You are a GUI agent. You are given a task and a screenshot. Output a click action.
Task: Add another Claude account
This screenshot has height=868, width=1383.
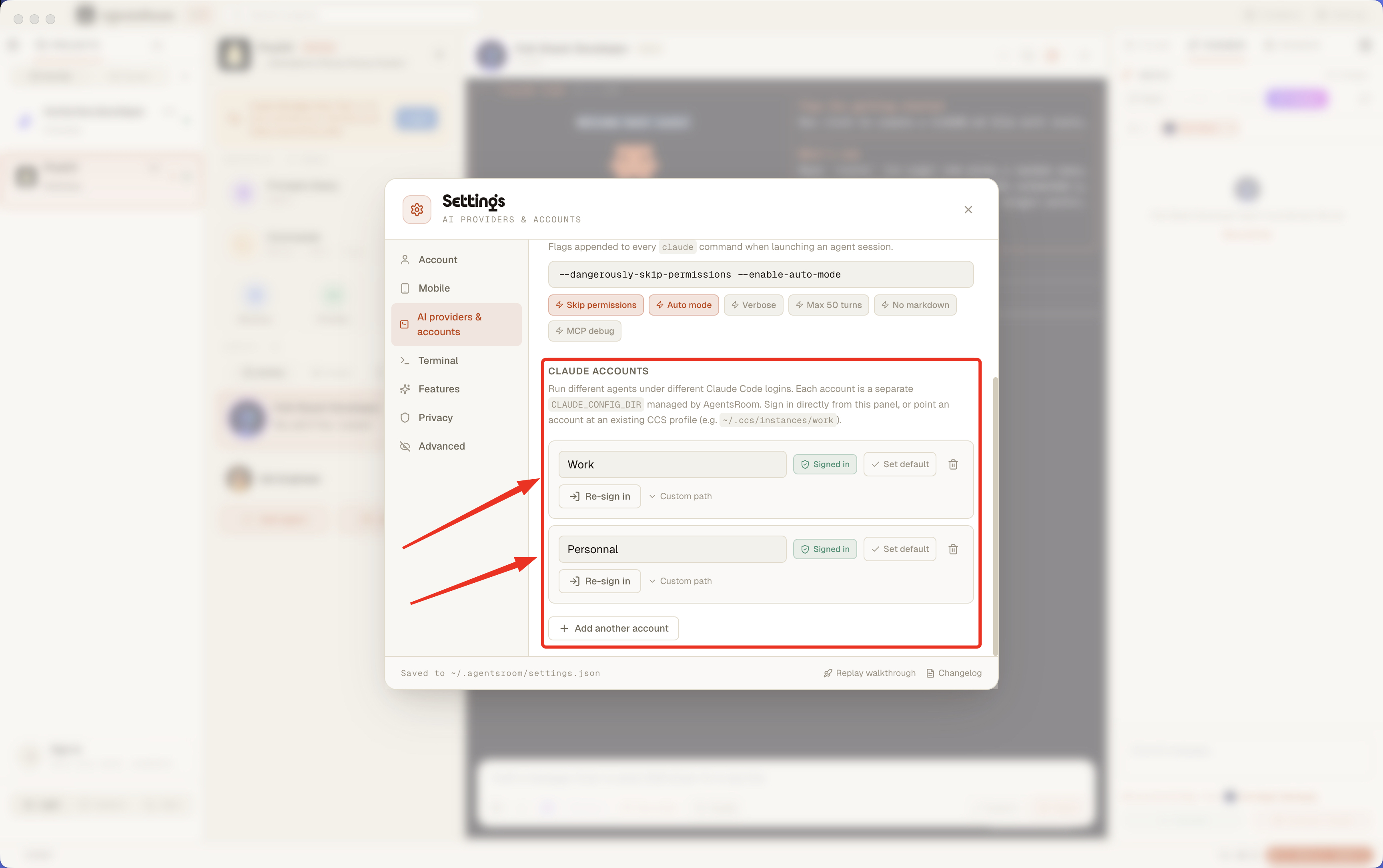click(613, 628)
